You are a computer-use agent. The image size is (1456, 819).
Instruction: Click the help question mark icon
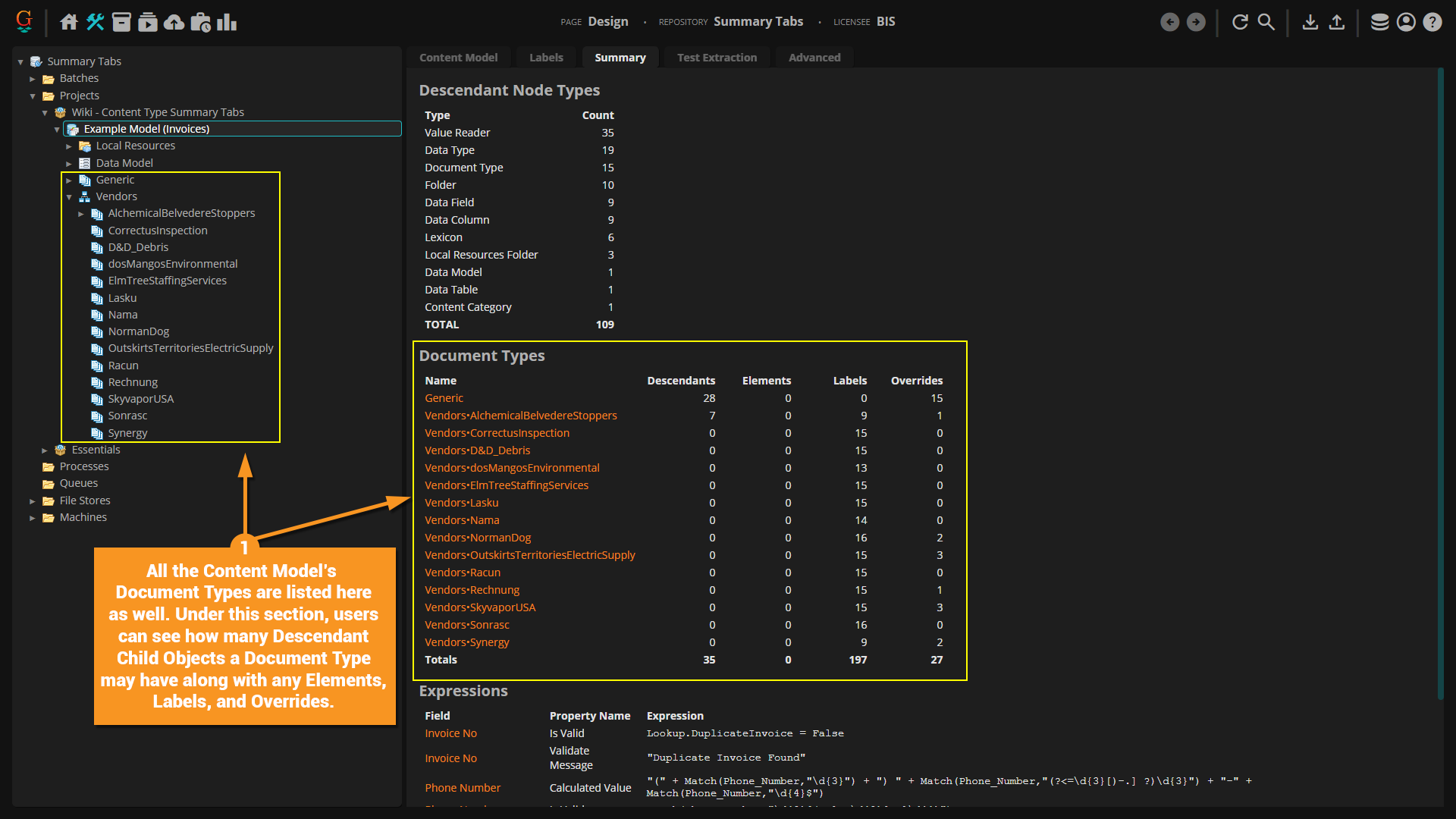(x=1432, y=22)
